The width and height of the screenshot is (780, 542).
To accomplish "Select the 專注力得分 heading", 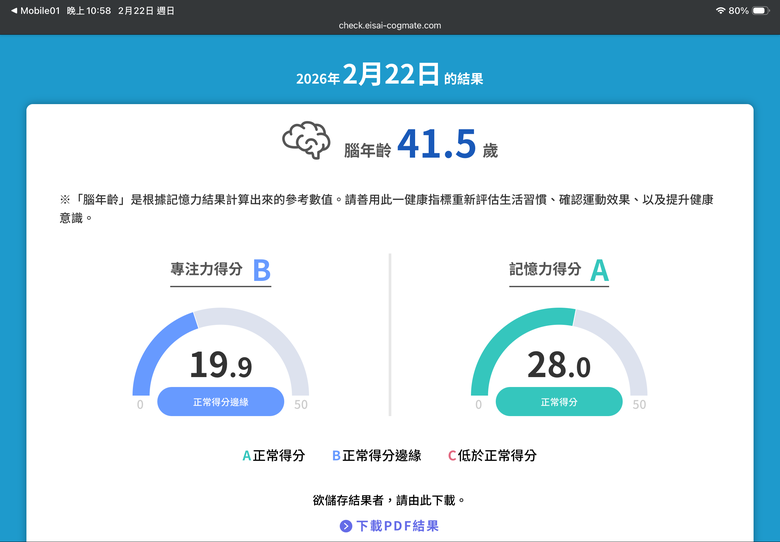I will click(x=206, y=269).
